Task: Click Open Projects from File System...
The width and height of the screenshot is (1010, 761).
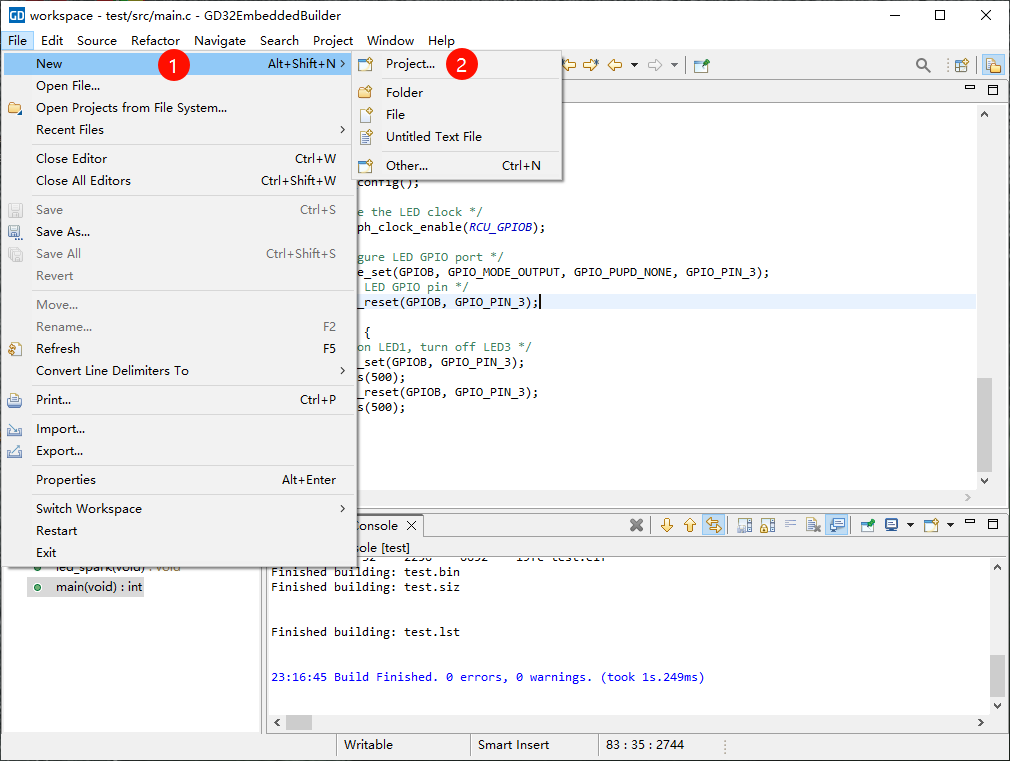Action: (131, 108)
